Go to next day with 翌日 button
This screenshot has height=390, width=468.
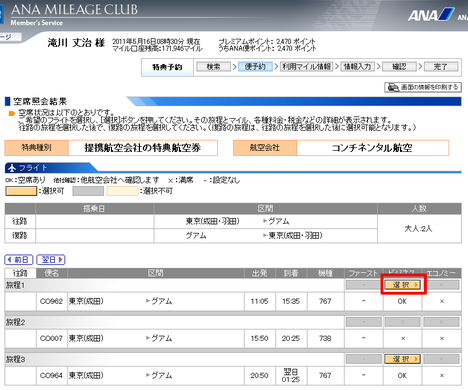pyautogui.click(x=51, y=259)
